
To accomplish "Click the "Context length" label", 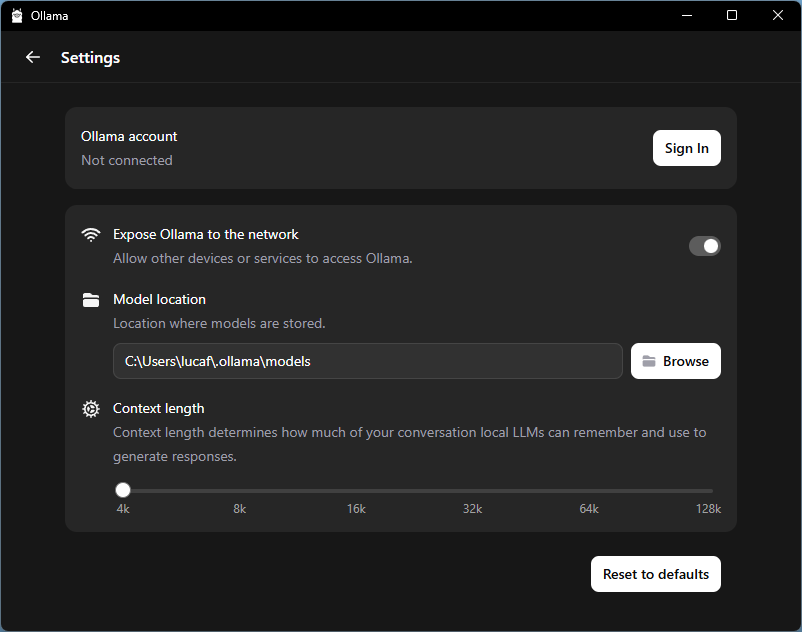I will [x=159, y=409].
